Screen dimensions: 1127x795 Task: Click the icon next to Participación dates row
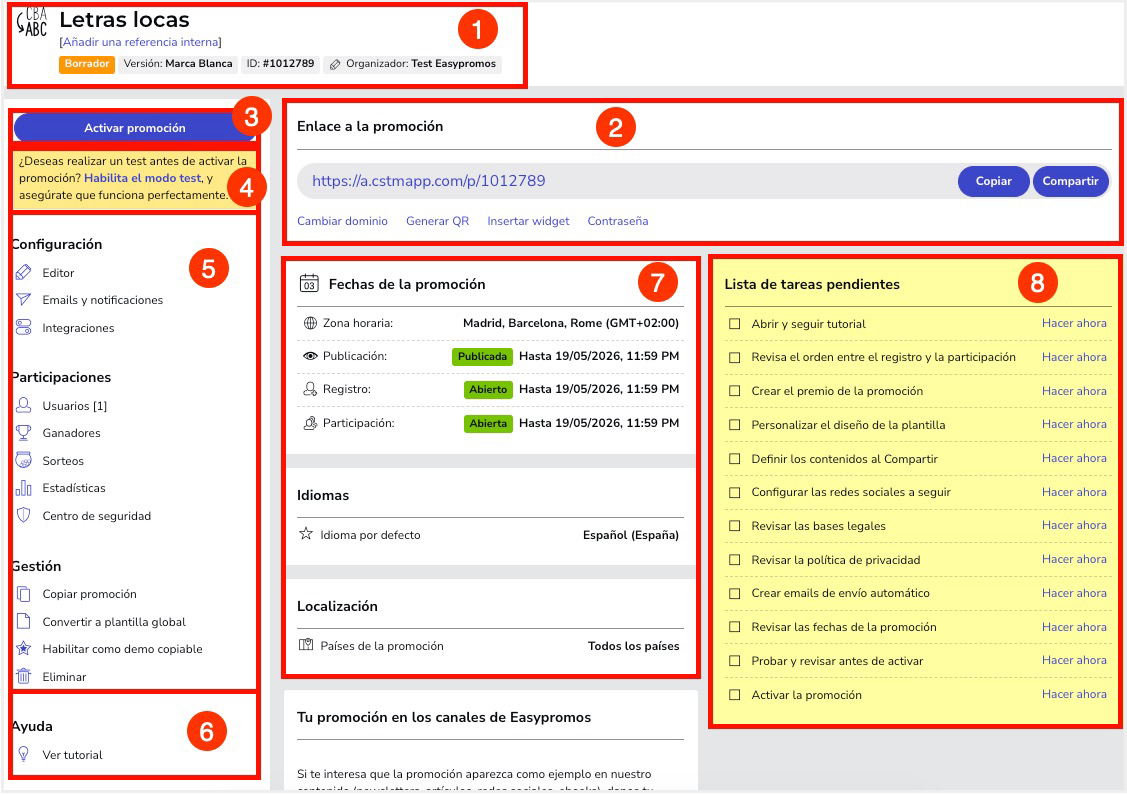[310, 423]
